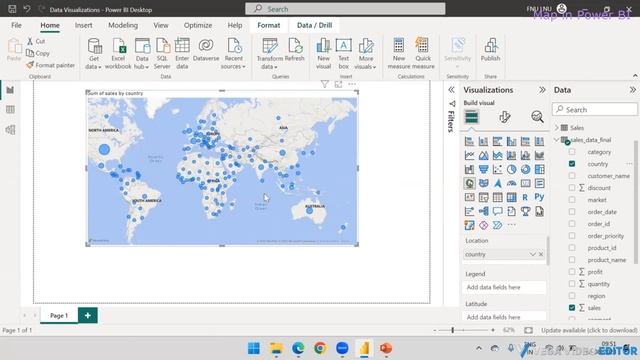Open SQL Server connector

tap(162, 53)
